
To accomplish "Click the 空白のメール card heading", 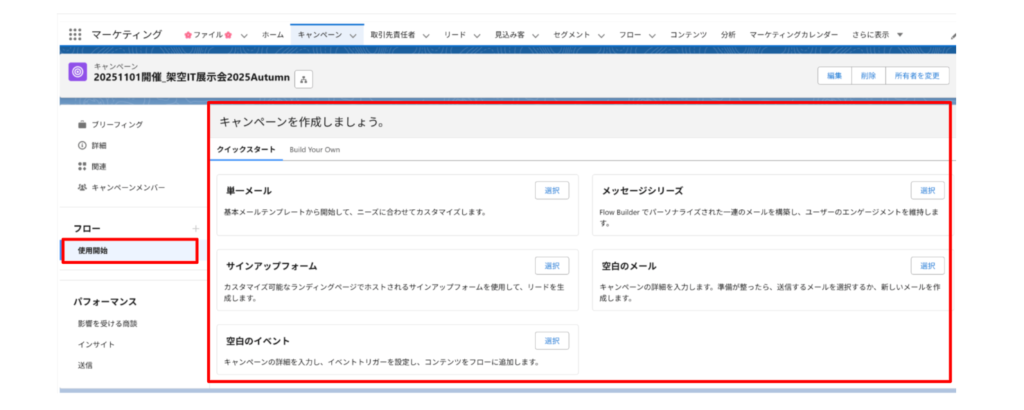I will (629, 266).
